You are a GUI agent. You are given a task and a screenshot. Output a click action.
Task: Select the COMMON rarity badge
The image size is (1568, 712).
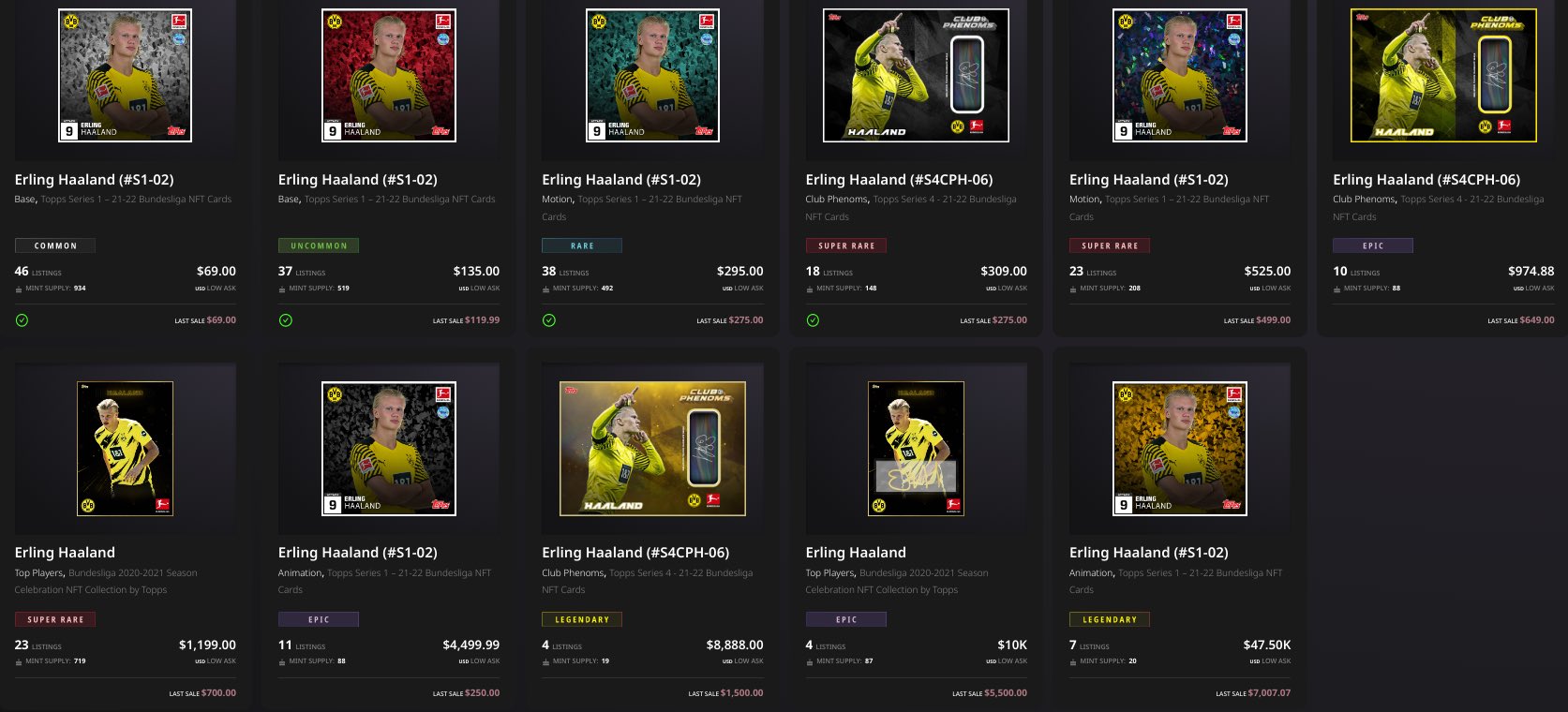click(x=55, y=245)
